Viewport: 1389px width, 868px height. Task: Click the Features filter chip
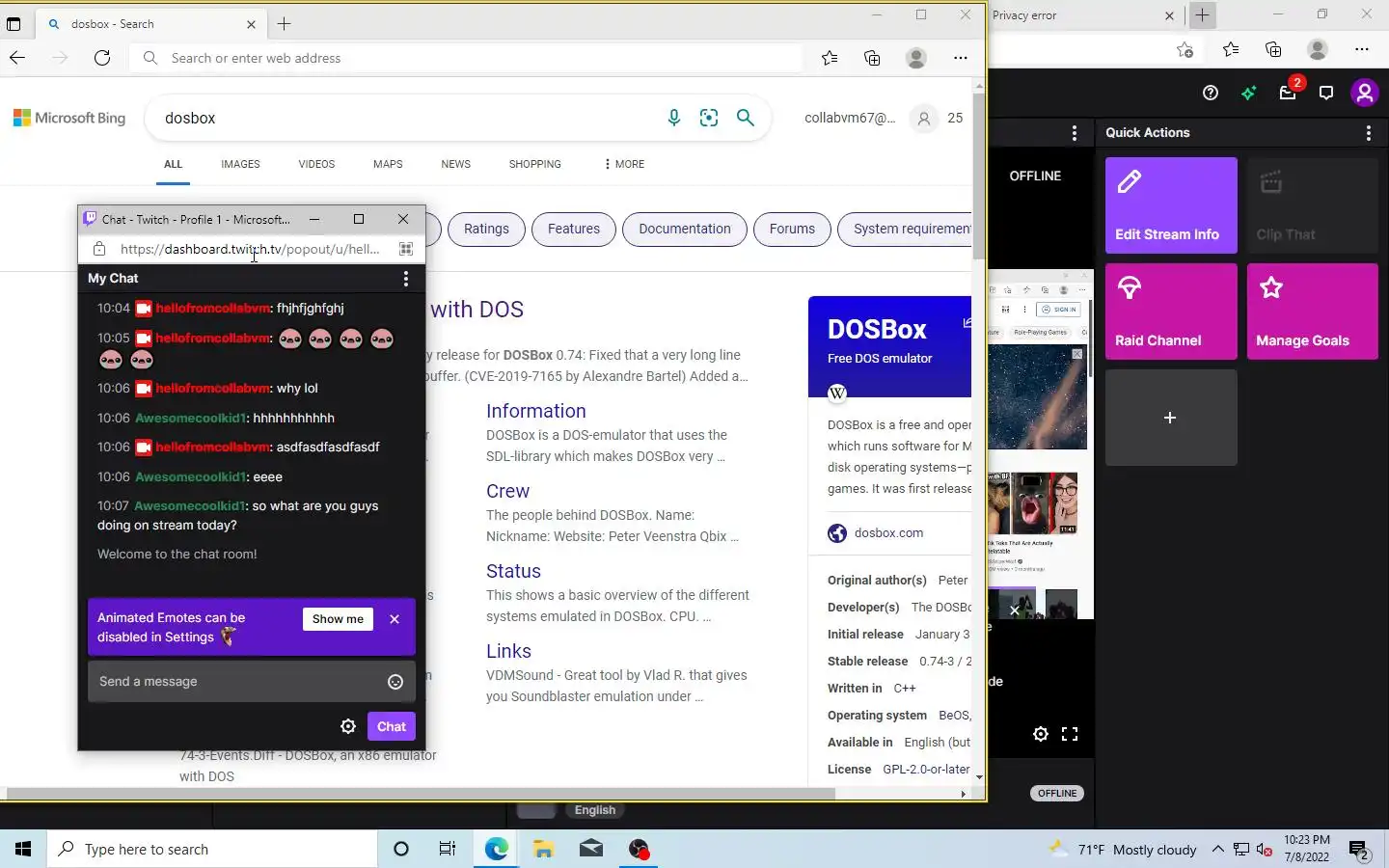pyautogui.click(x=574, y=229)
